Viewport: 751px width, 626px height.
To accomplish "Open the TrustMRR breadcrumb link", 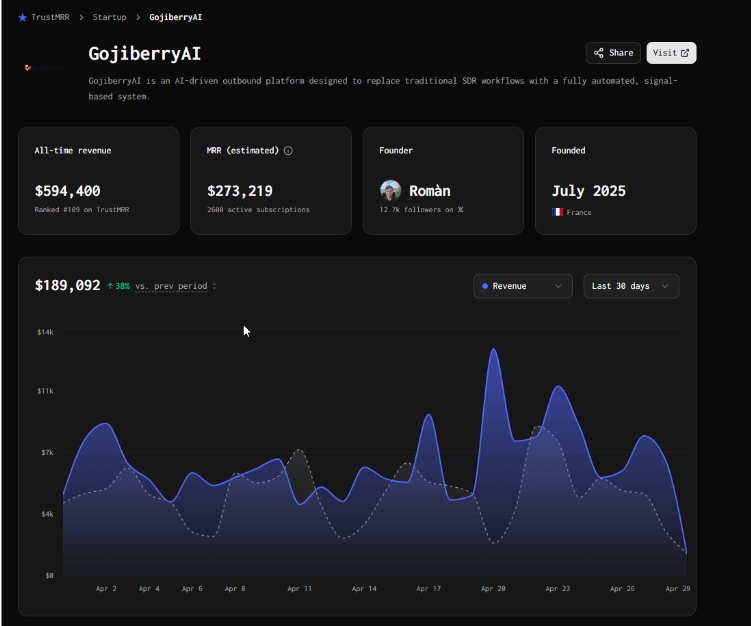I will pos(50,17).
